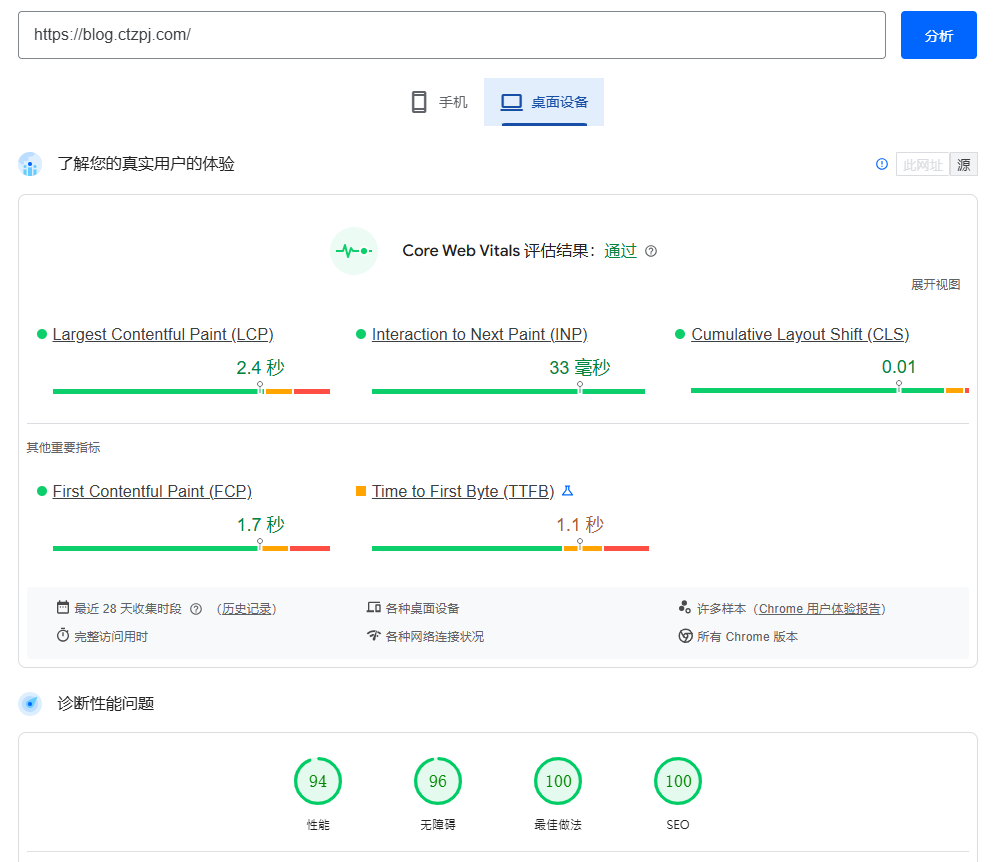Open Largest Contentful Paint (LCP) link
The image size is (1002, 862).
click(163, 334)
